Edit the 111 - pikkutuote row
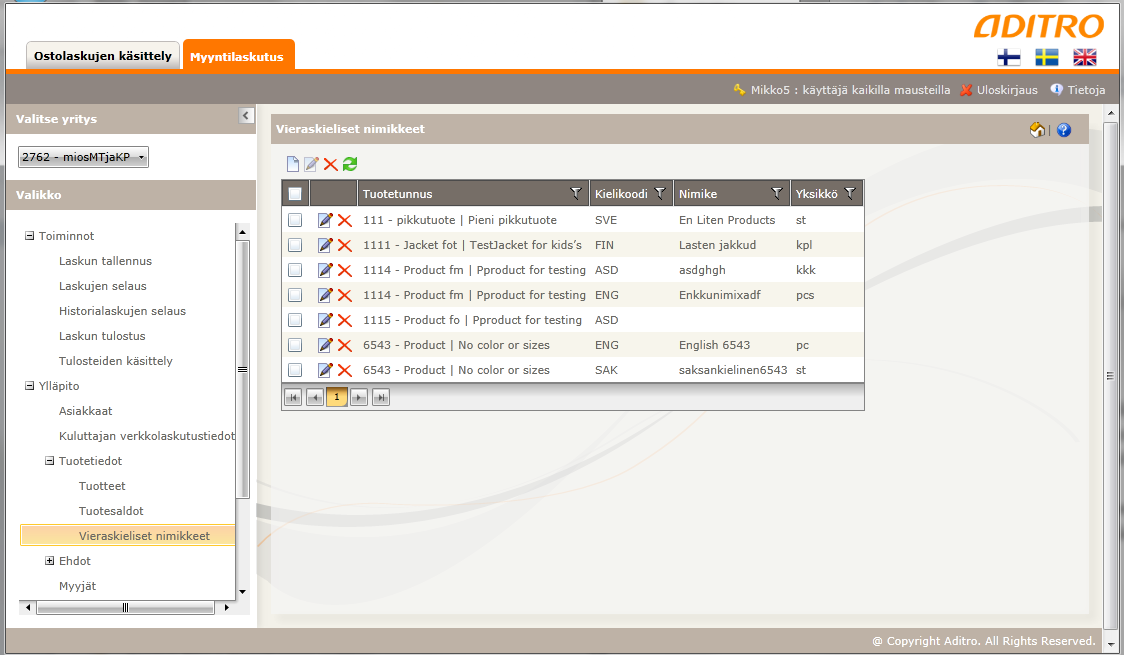The image size is (1124, 655). click(x=325, y=220)
